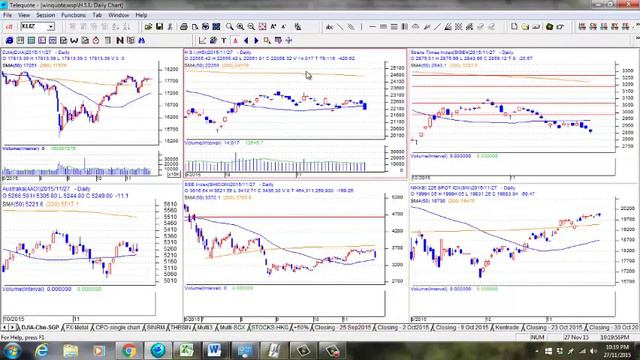Click the T text tool icon
Image resolution: width=640 pixels, height=360 pixels.
pyautogui.click(x=224, y=40)
